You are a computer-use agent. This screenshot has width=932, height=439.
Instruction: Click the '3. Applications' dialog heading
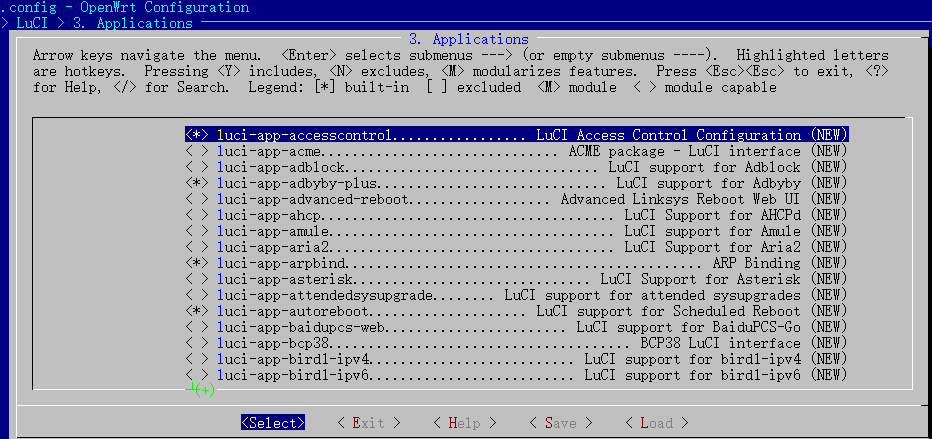[x=469, y=39]
